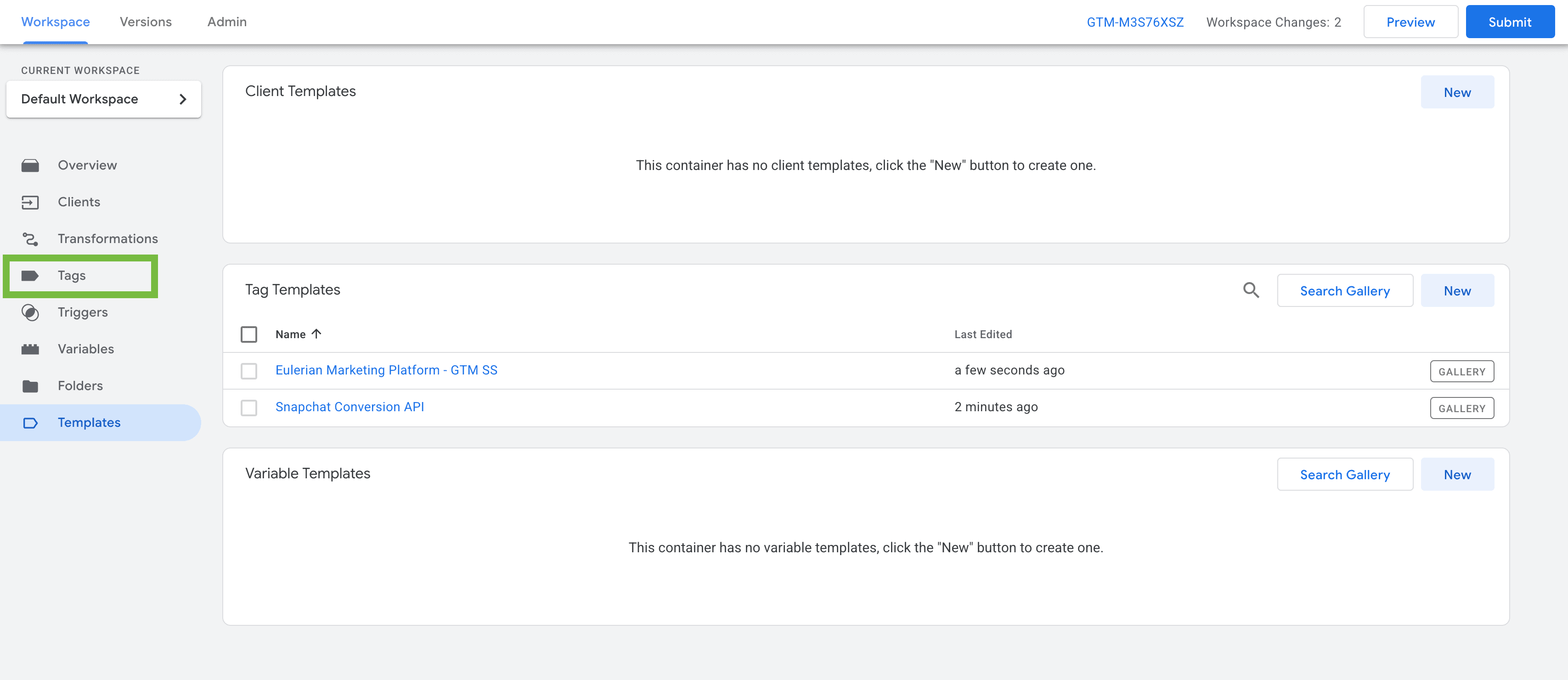
Task: Click the Tags label icon
Action: pos(30,276)
